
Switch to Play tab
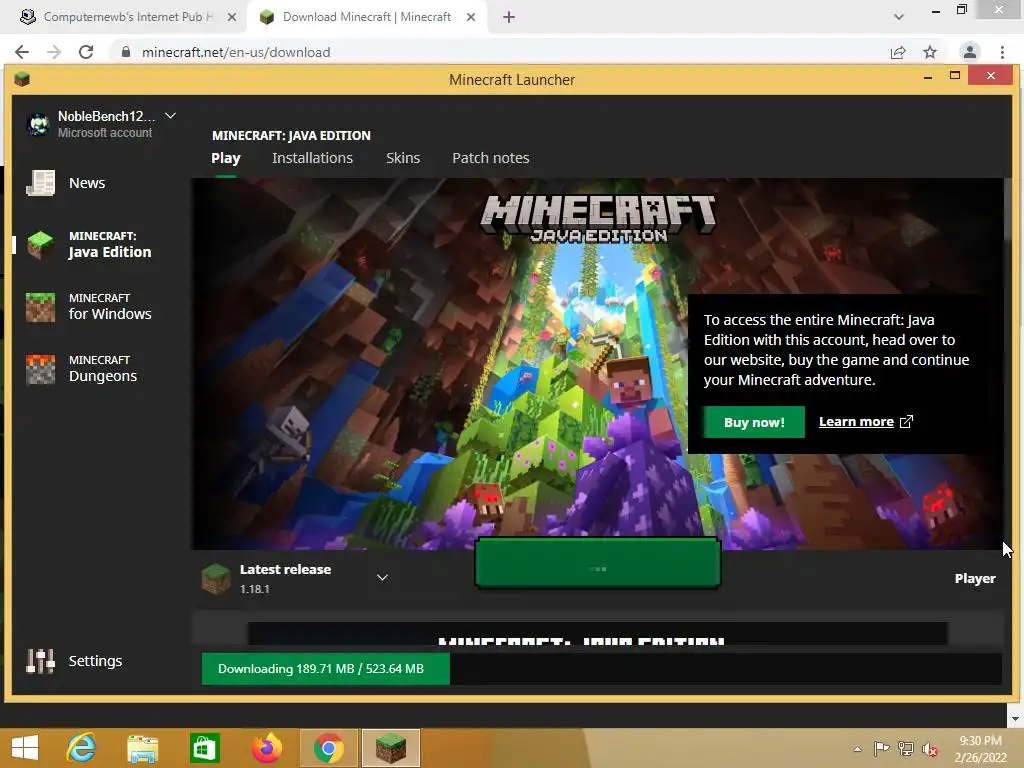226,158
